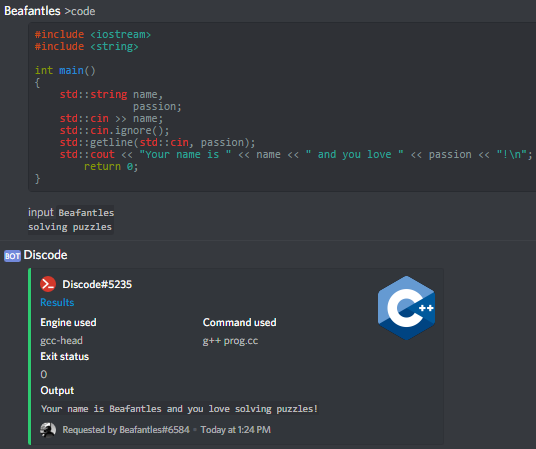Click the BOT badge next to Discode
Viewport: 536px width, 449px height.
point(12,256)
